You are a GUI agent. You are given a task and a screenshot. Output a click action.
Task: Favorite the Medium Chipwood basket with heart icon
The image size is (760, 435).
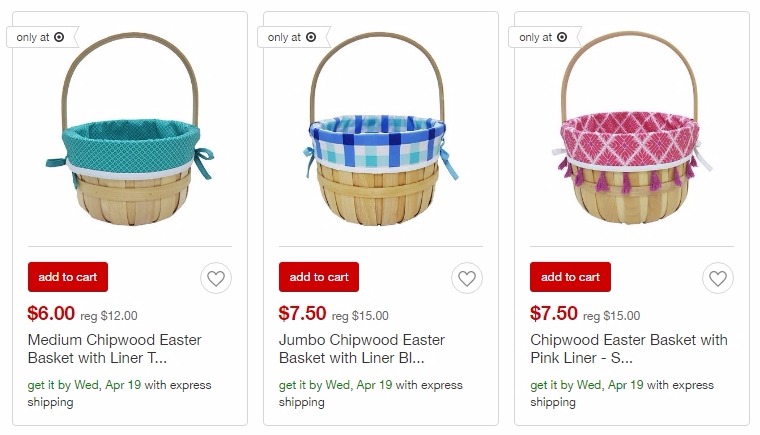(216, 278)
